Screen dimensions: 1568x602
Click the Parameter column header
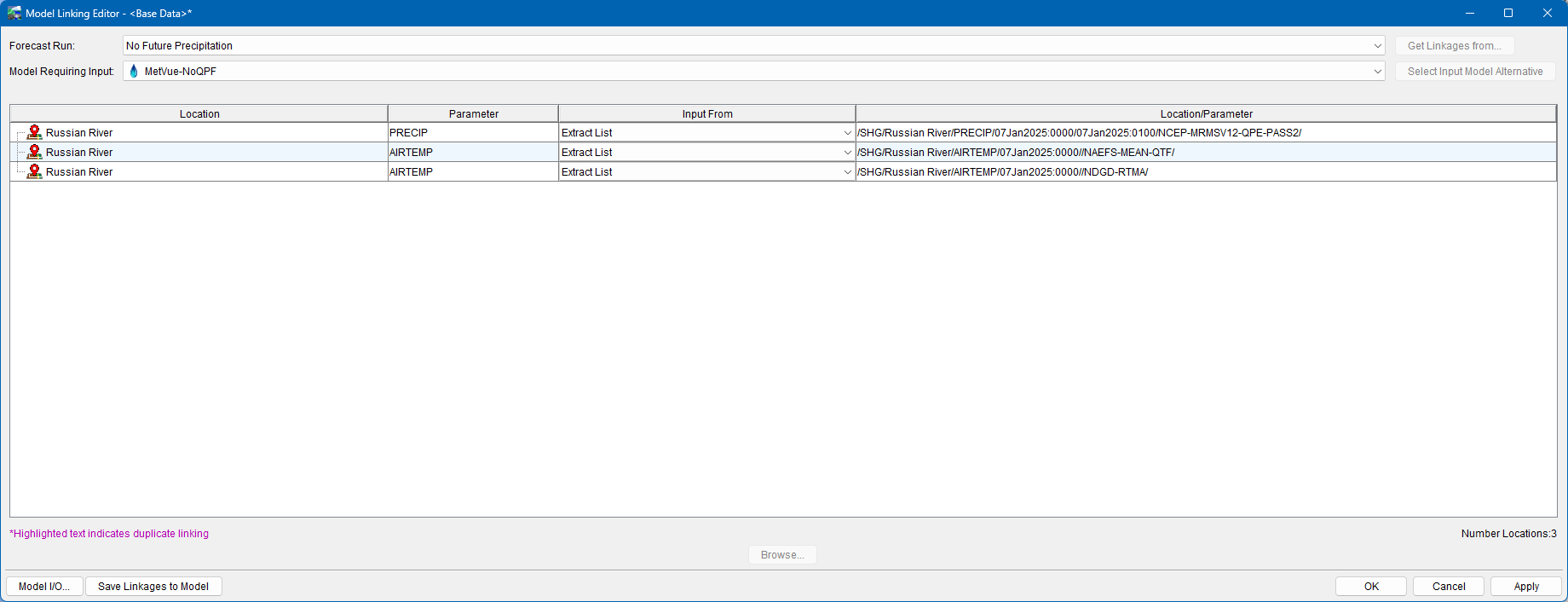point(474,113)
